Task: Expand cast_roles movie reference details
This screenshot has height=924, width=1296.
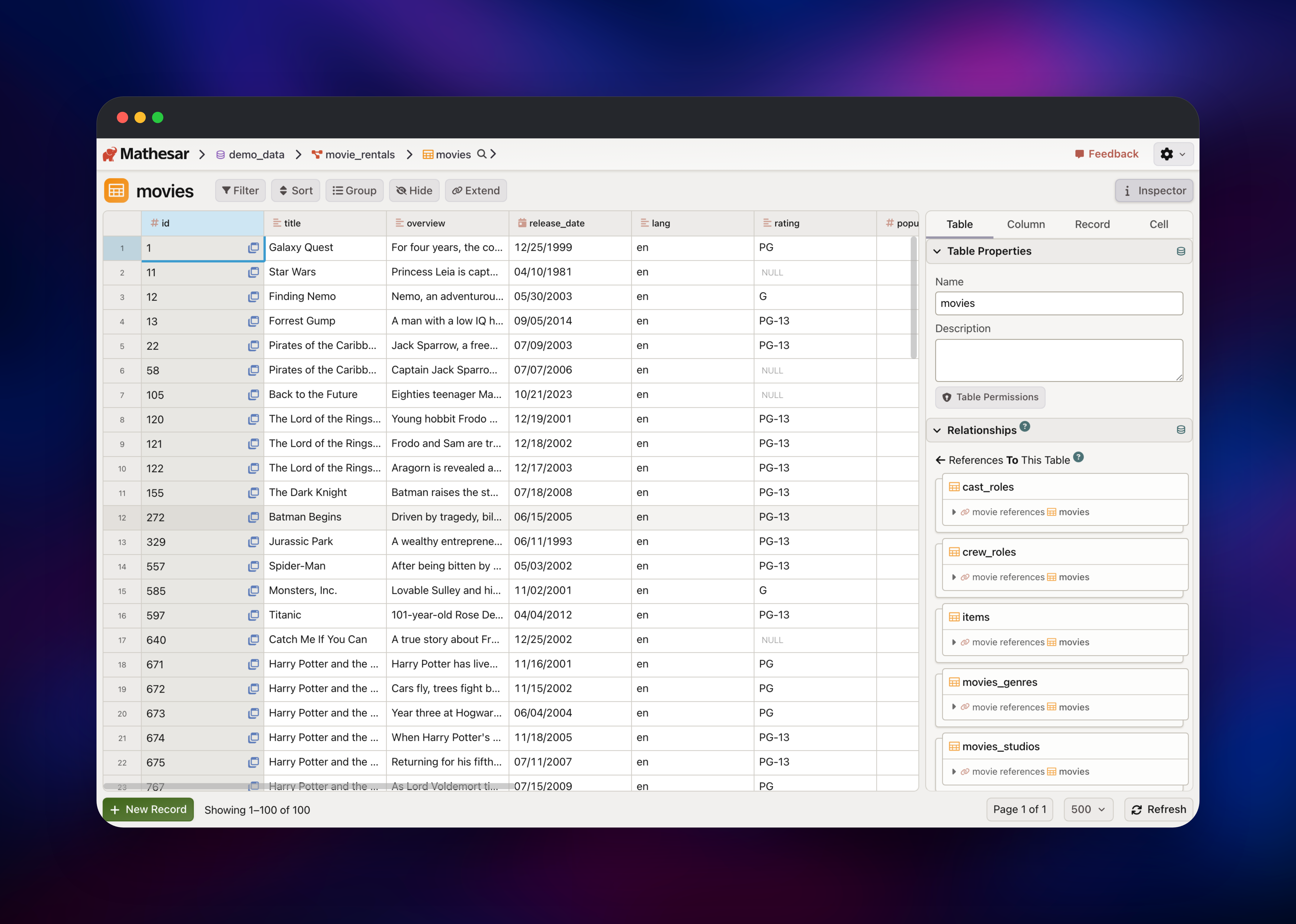Action: (954, 512)
